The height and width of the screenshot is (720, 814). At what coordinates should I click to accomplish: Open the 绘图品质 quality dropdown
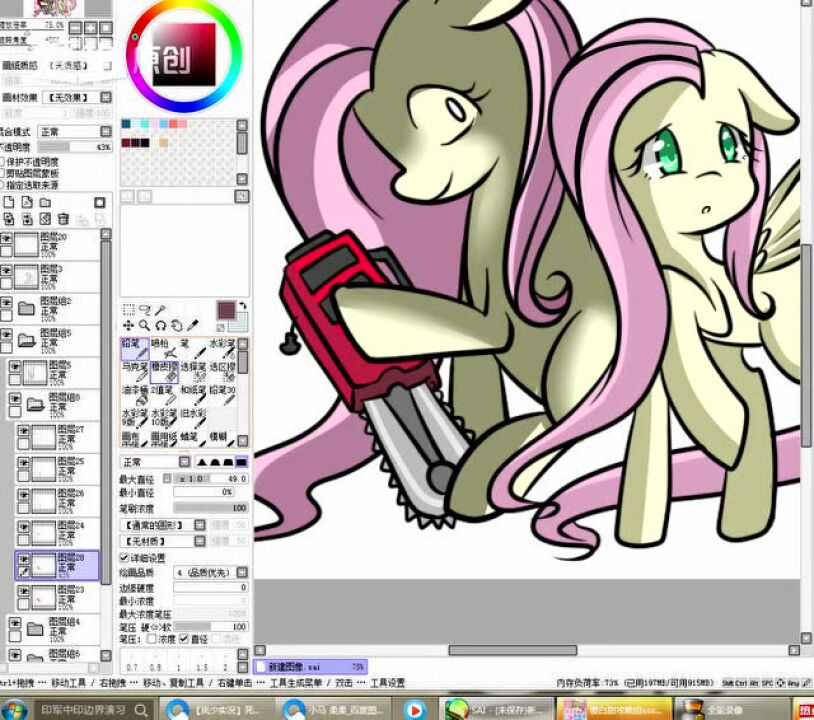[x=210, y=573]
